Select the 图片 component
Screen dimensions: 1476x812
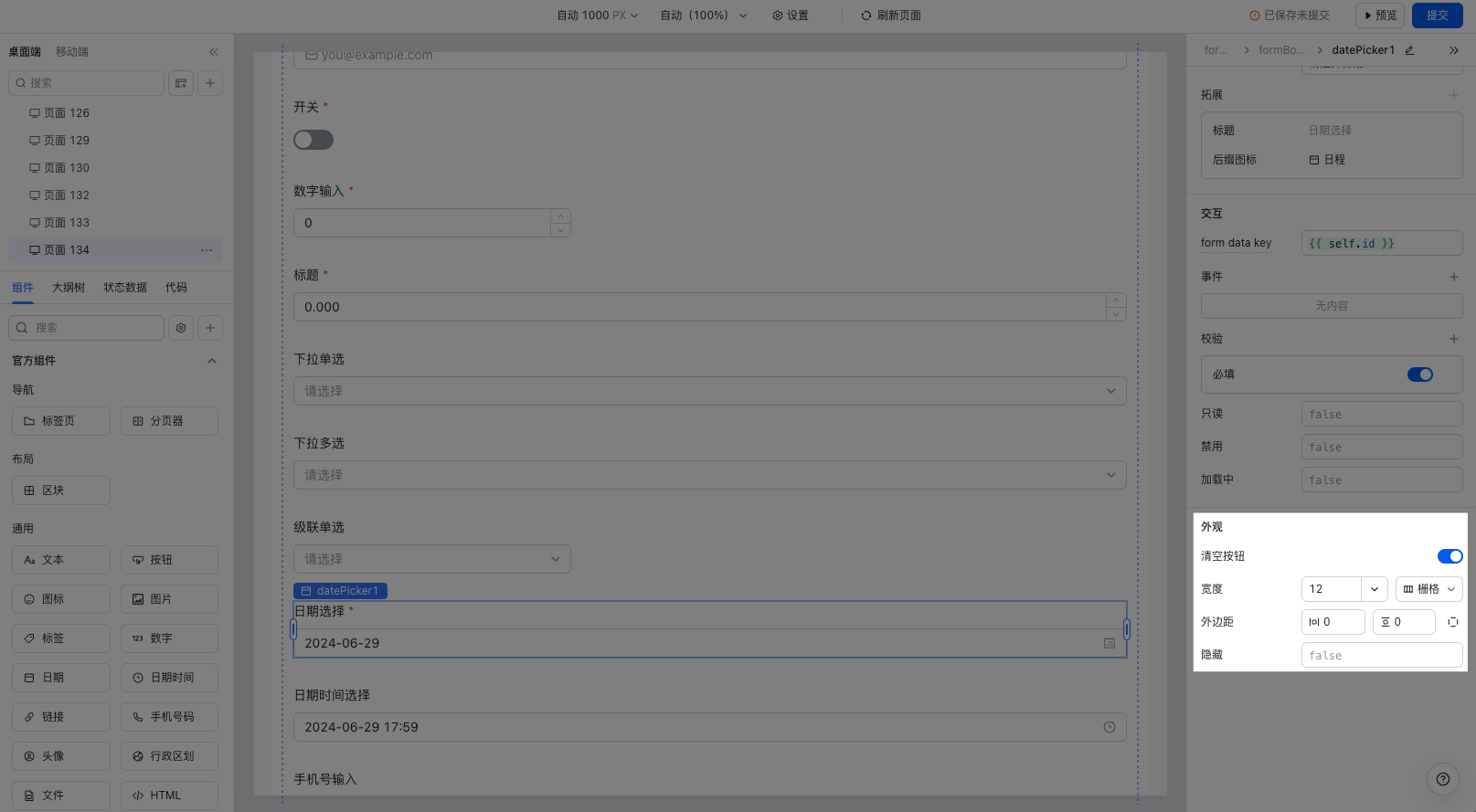[169, 599]
